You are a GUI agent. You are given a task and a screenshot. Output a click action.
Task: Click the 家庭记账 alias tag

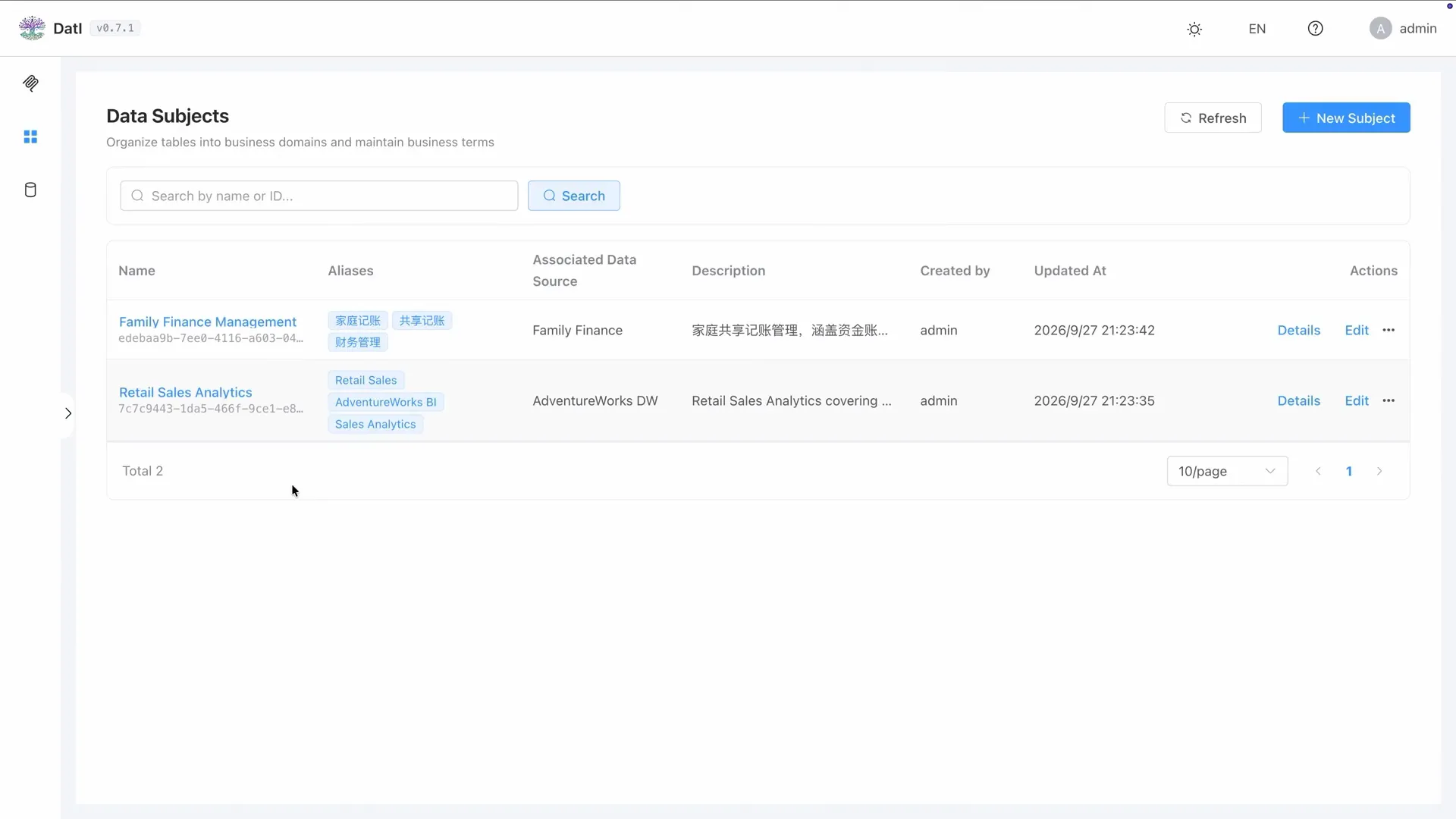(x=358, y=321)
